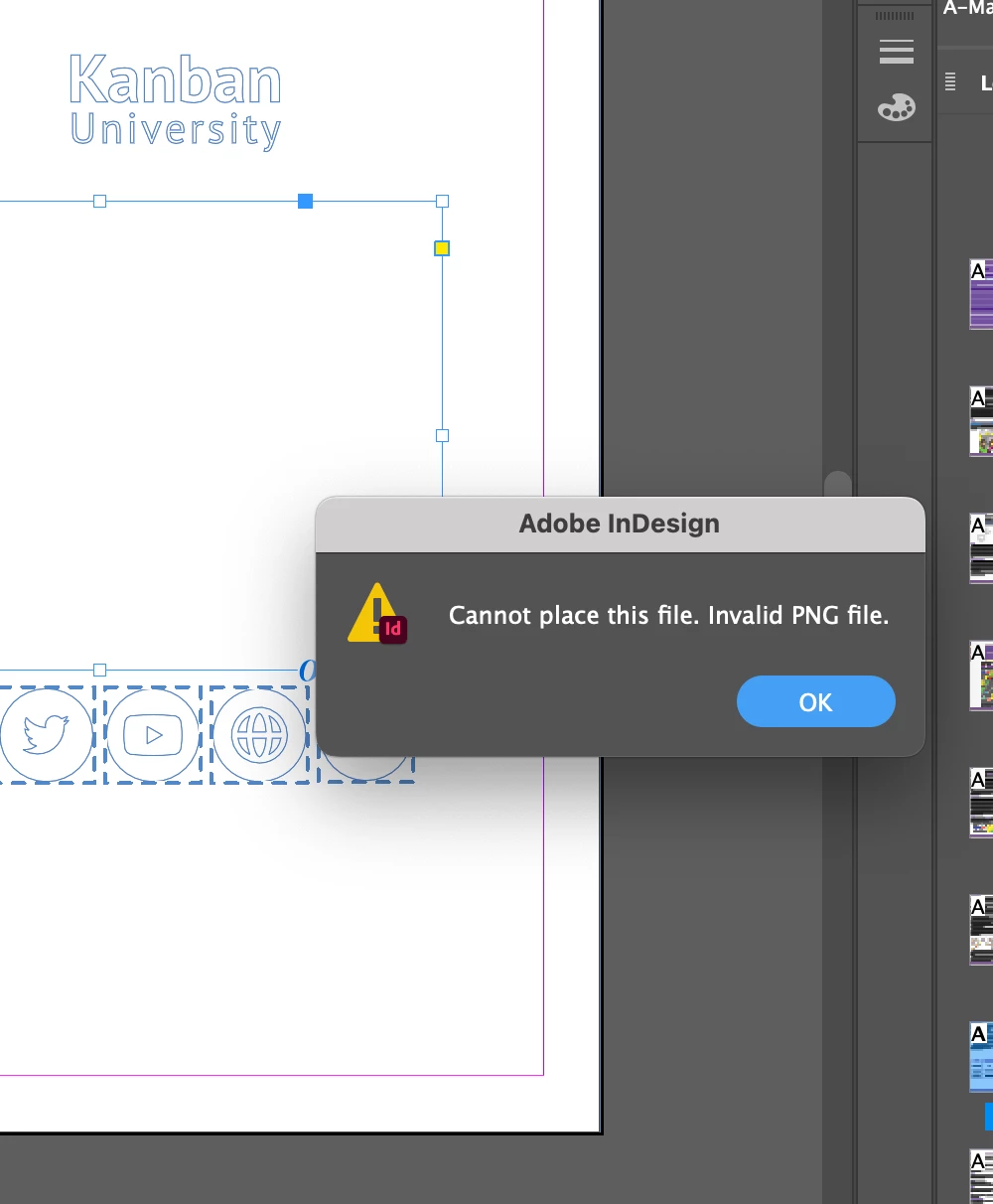993x1204 pixels.
Task: Click the solid blue top-center frame handle
Action: [306, 201]
